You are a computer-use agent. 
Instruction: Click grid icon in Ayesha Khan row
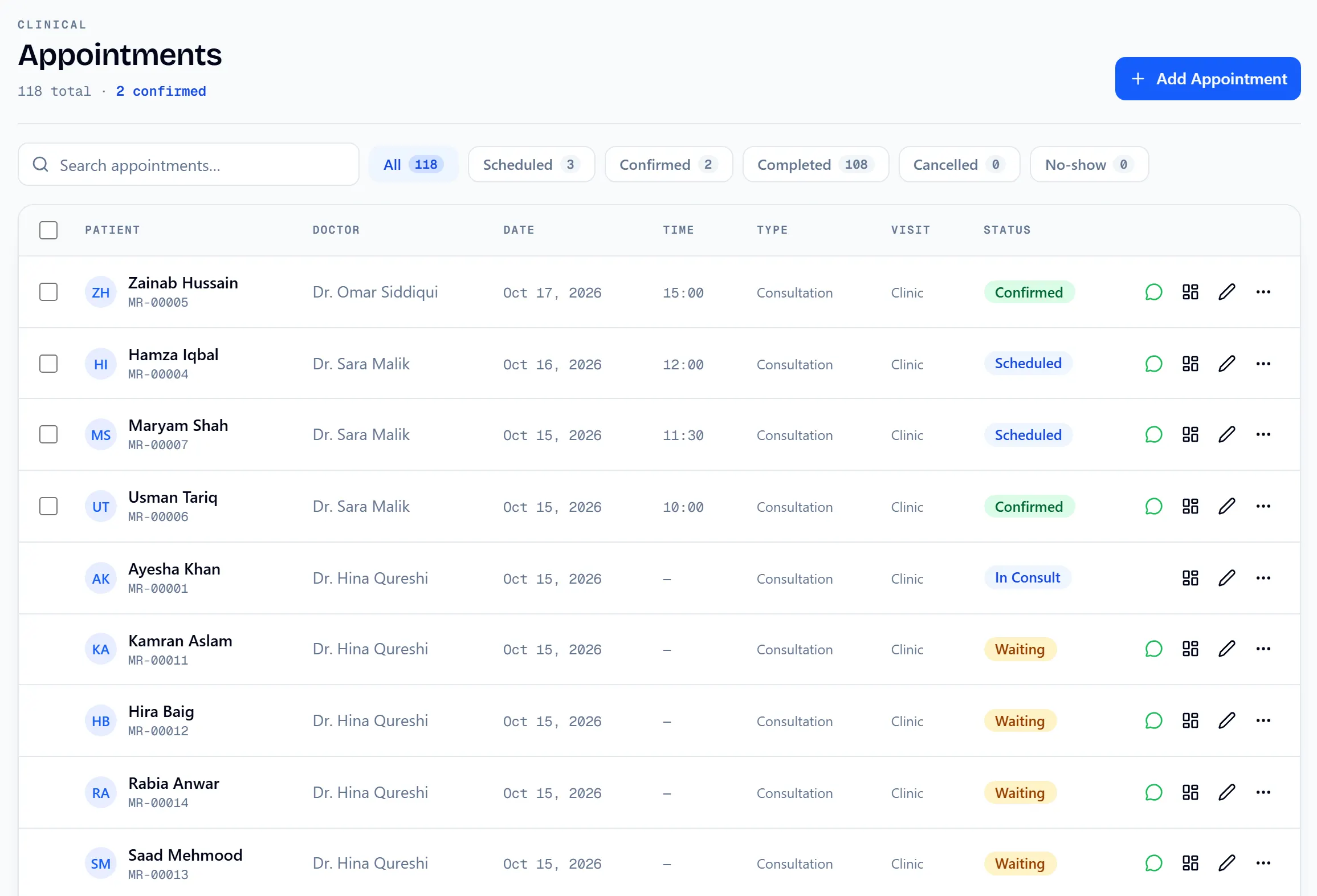1190,578
